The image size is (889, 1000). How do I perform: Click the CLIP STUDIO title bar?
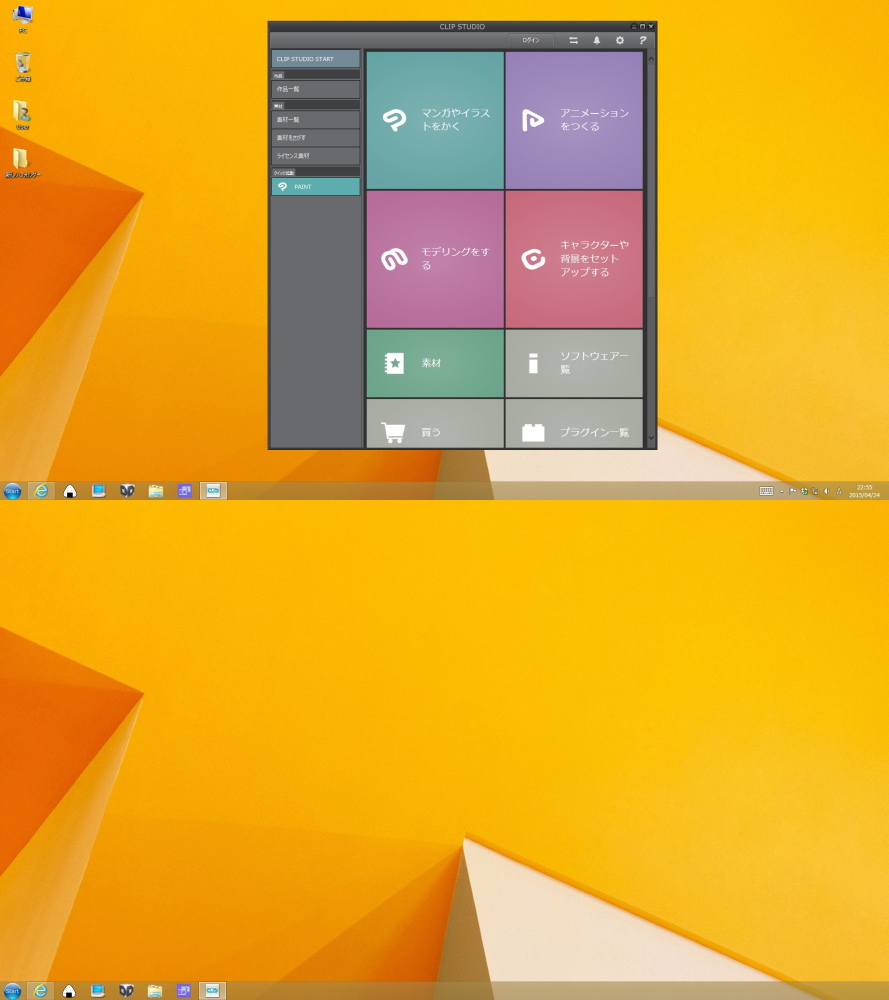click(462, 26)
